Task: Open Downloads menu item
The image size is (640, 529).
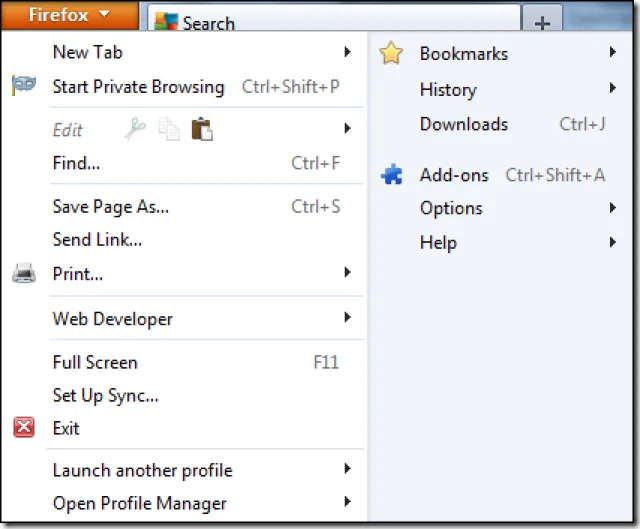Action: (500, 124)
